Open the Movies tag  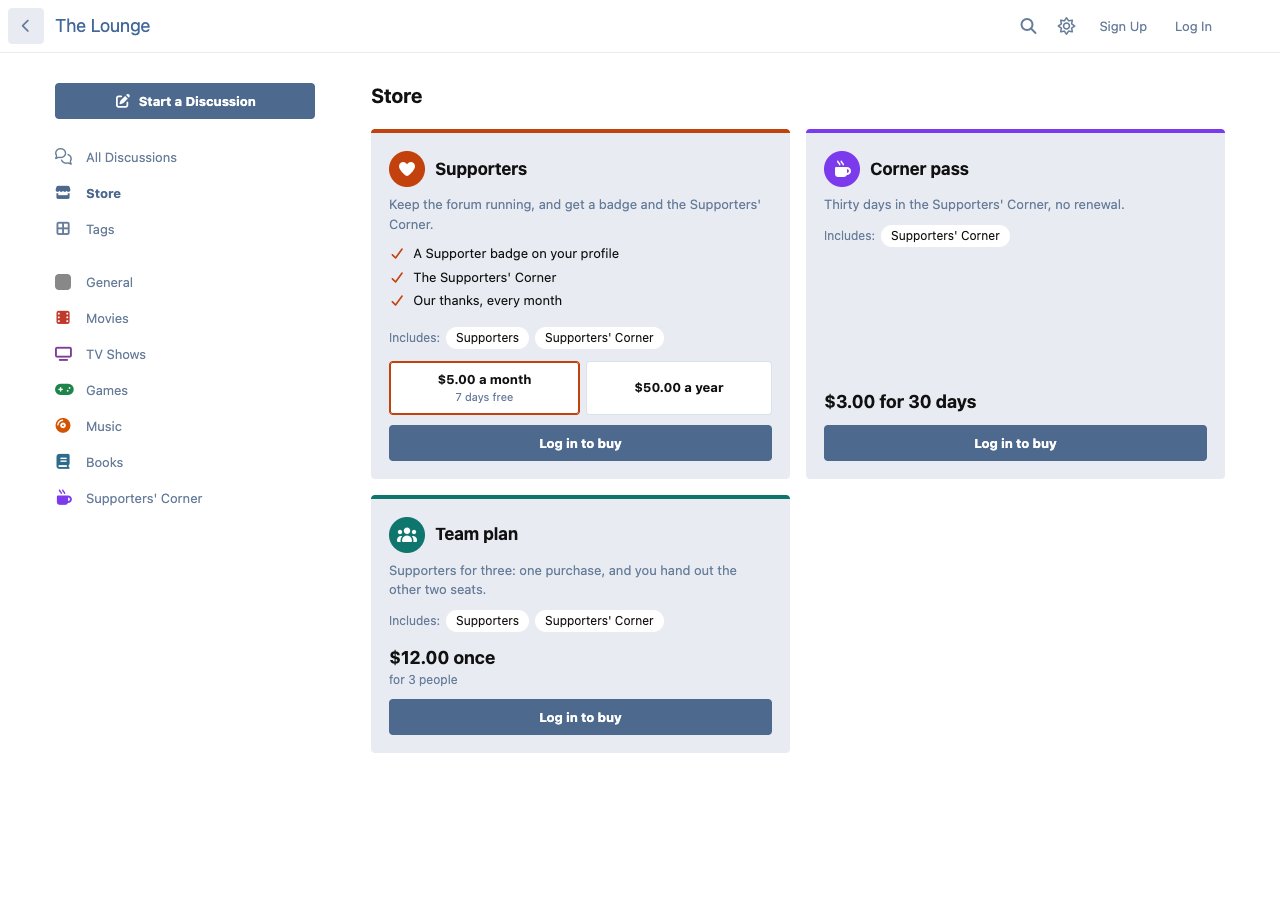(107, 318)
